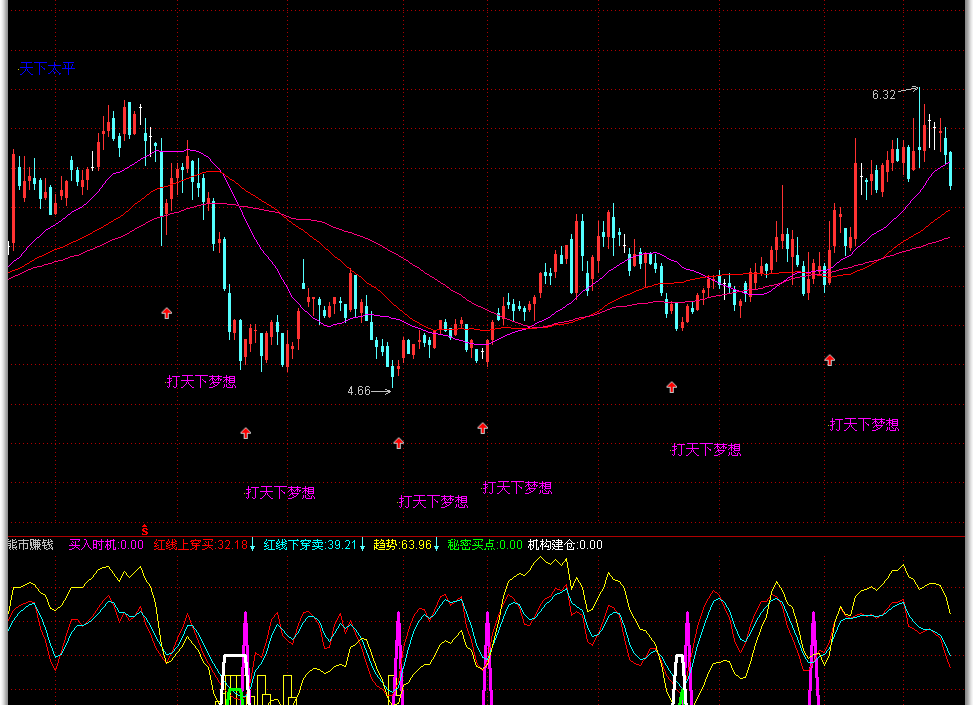
Task: Click the 熊市赚钱 indicator name
Action: tap(30, 545)
